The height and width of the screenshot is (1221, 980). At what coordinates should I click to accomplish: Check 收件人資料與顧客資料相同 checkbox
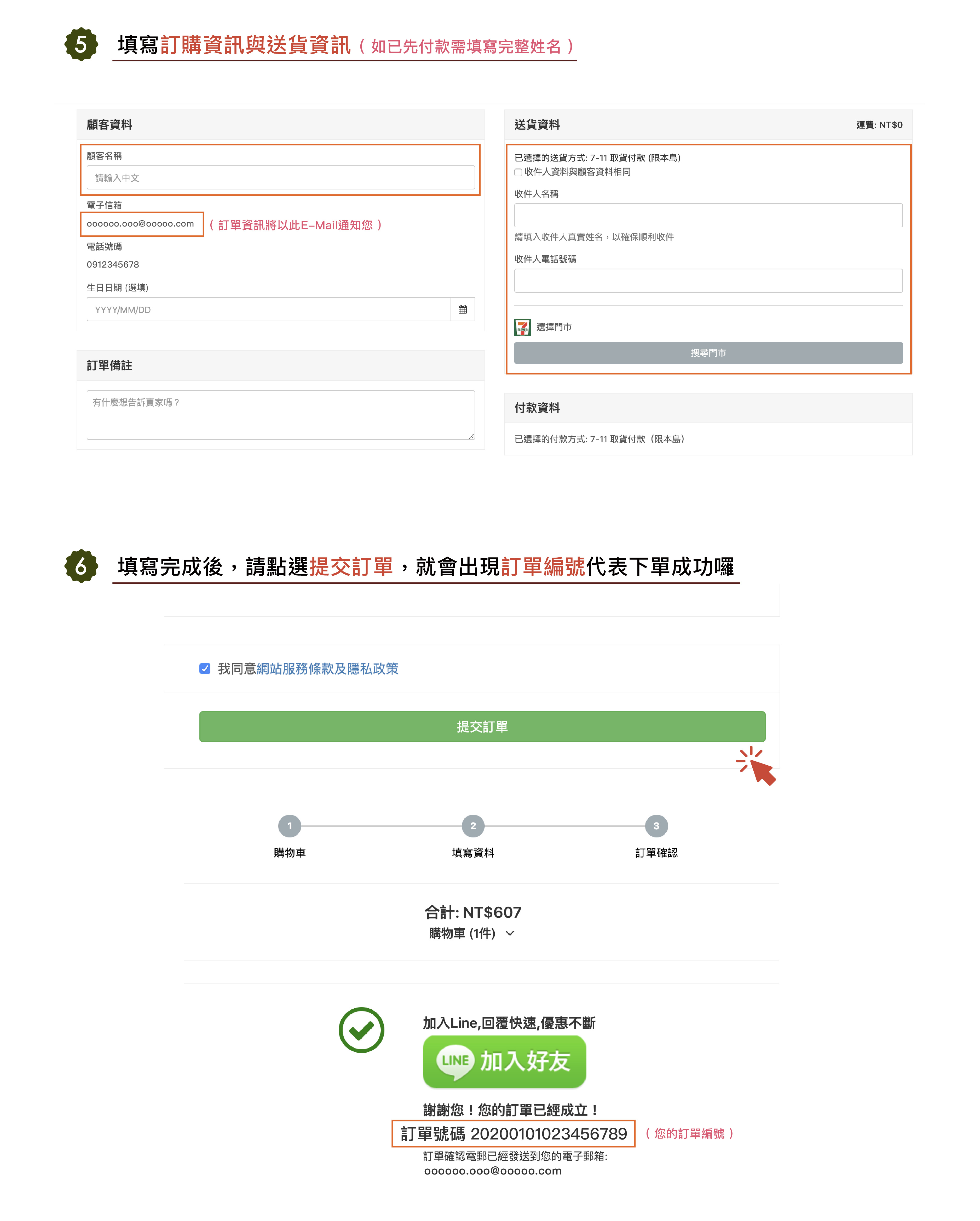pos(518,172)
